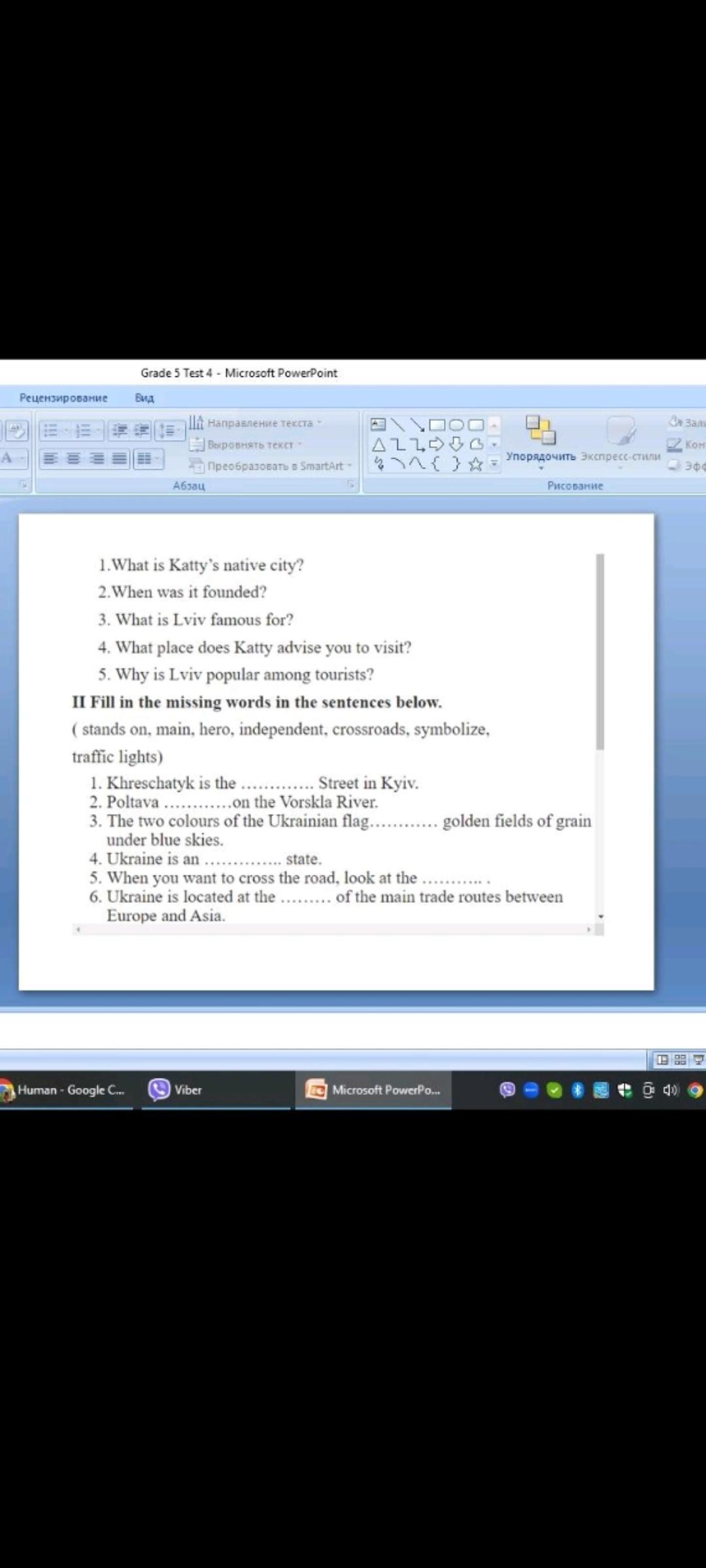
Task: Choose the Arrow line shape
Action: pos(417,425)
